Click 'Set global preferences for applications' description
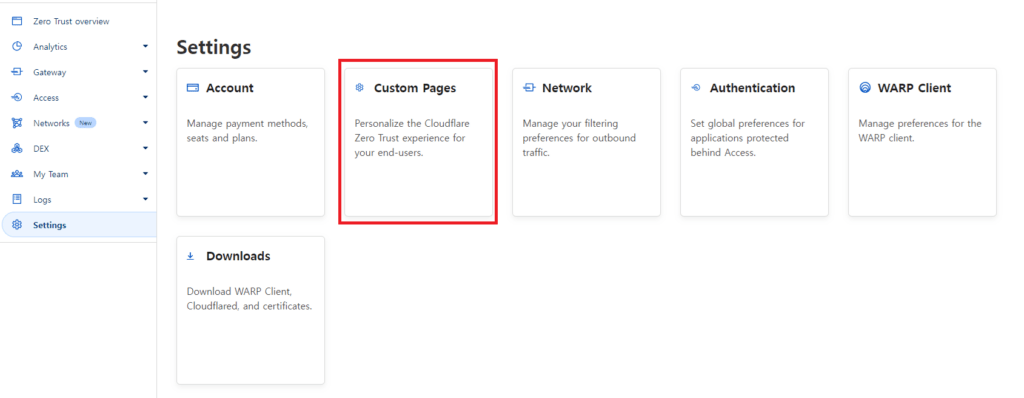This screenshot has width=1024, height=398. click(748, 139)
